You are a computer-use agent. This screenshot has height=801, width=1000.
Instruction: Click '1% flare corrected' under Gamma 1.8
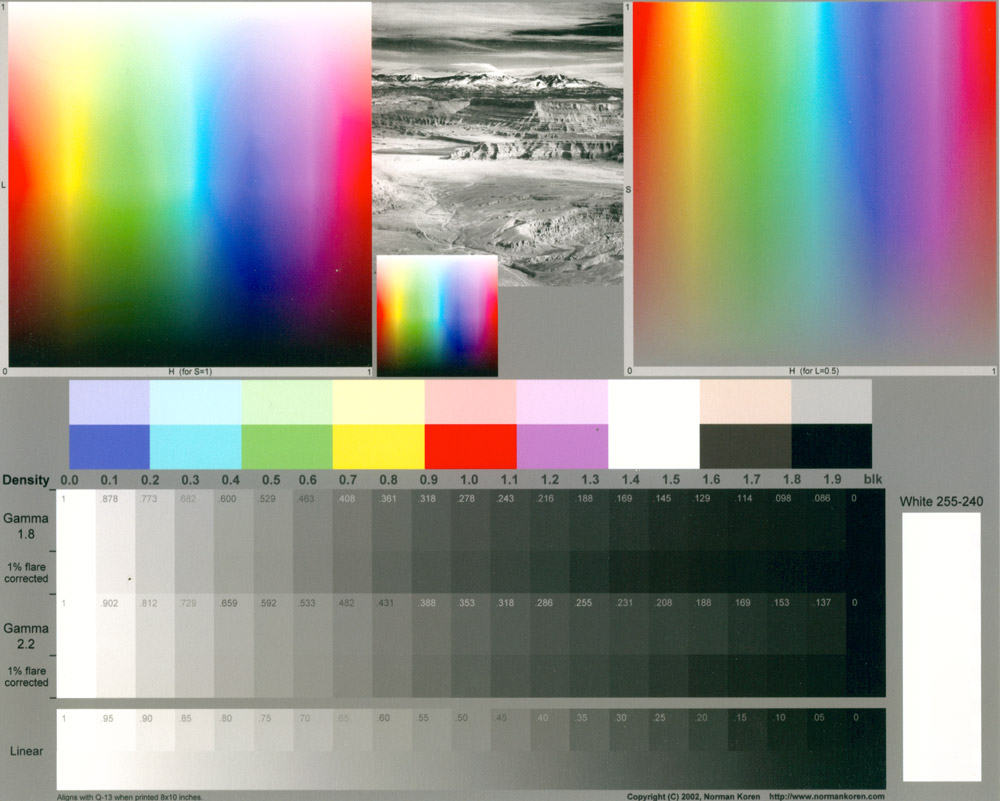coord(26,573)
